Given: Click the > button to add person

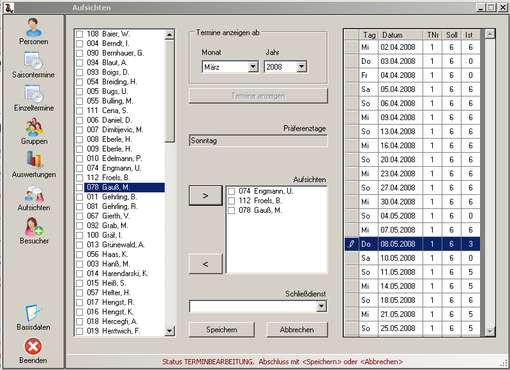Looking at the screenshot, I should (x=206, y=196).
